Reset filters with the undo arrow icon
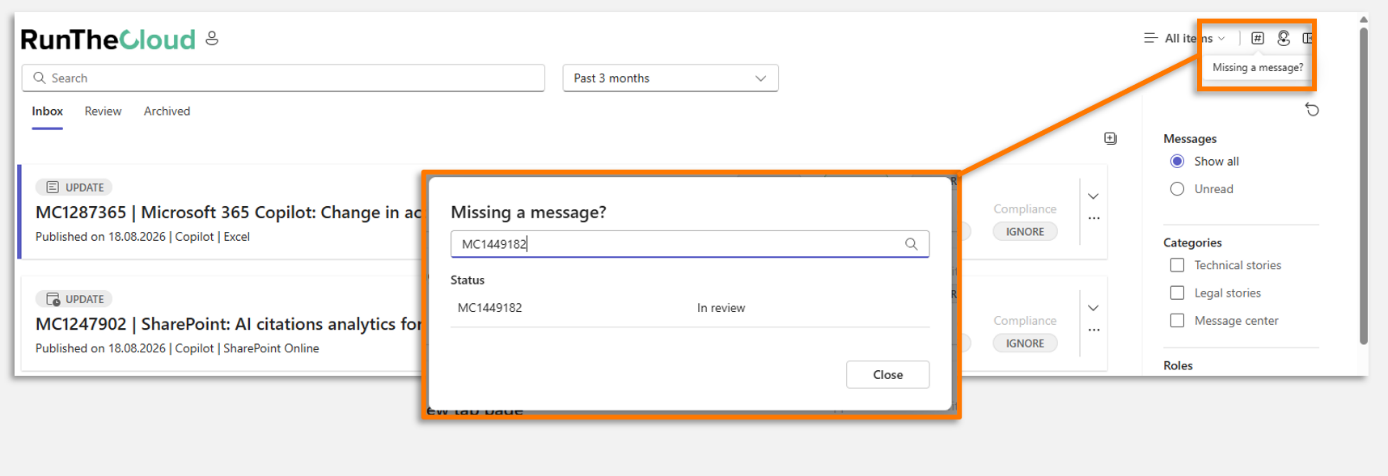The width and height of the screenshot is (1388, 476). click(1312, 110)
